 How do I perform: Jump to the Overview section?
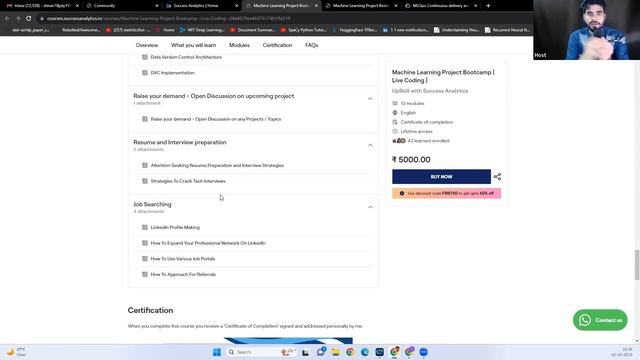click(x=147, y=45)
